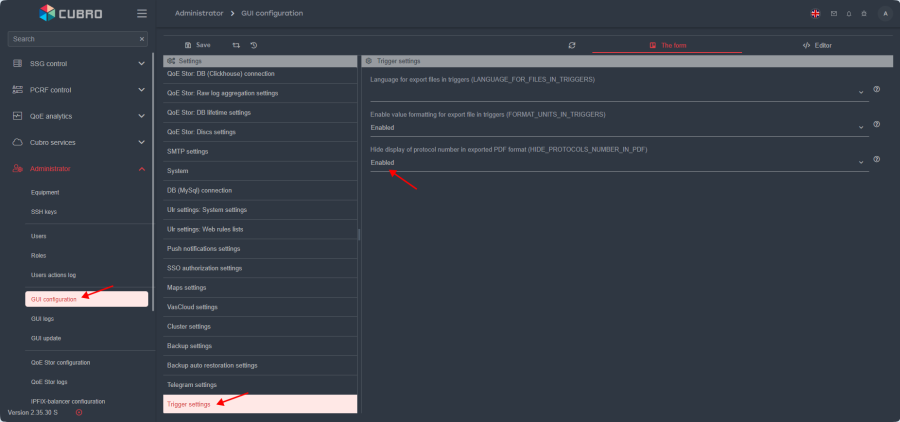Switch to the Editor tab
This screenshot has height=422, width=900.
(816, 45)
